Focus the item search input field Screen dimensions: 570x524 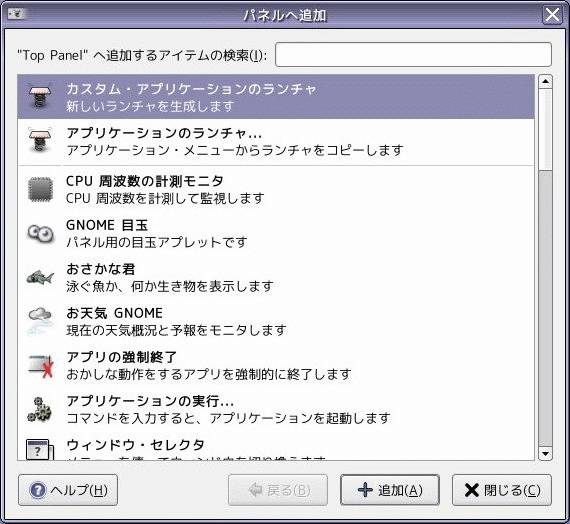pyautogui.click(x=413, y=55)
